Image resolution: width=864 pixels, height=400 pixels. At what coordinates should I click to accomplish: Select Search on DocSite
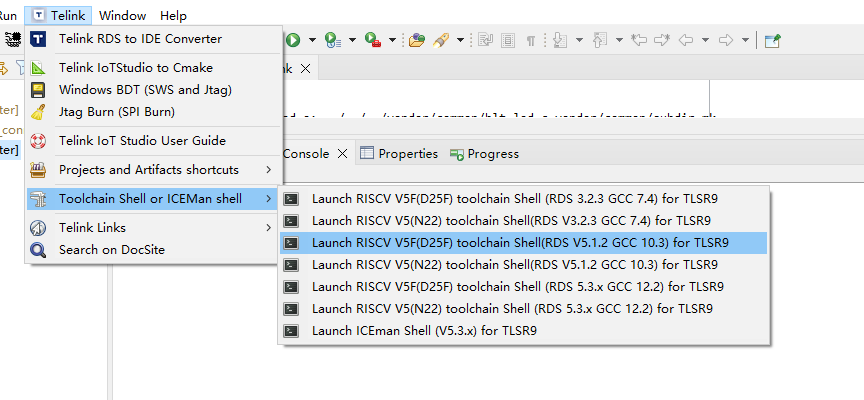[154, 250]
